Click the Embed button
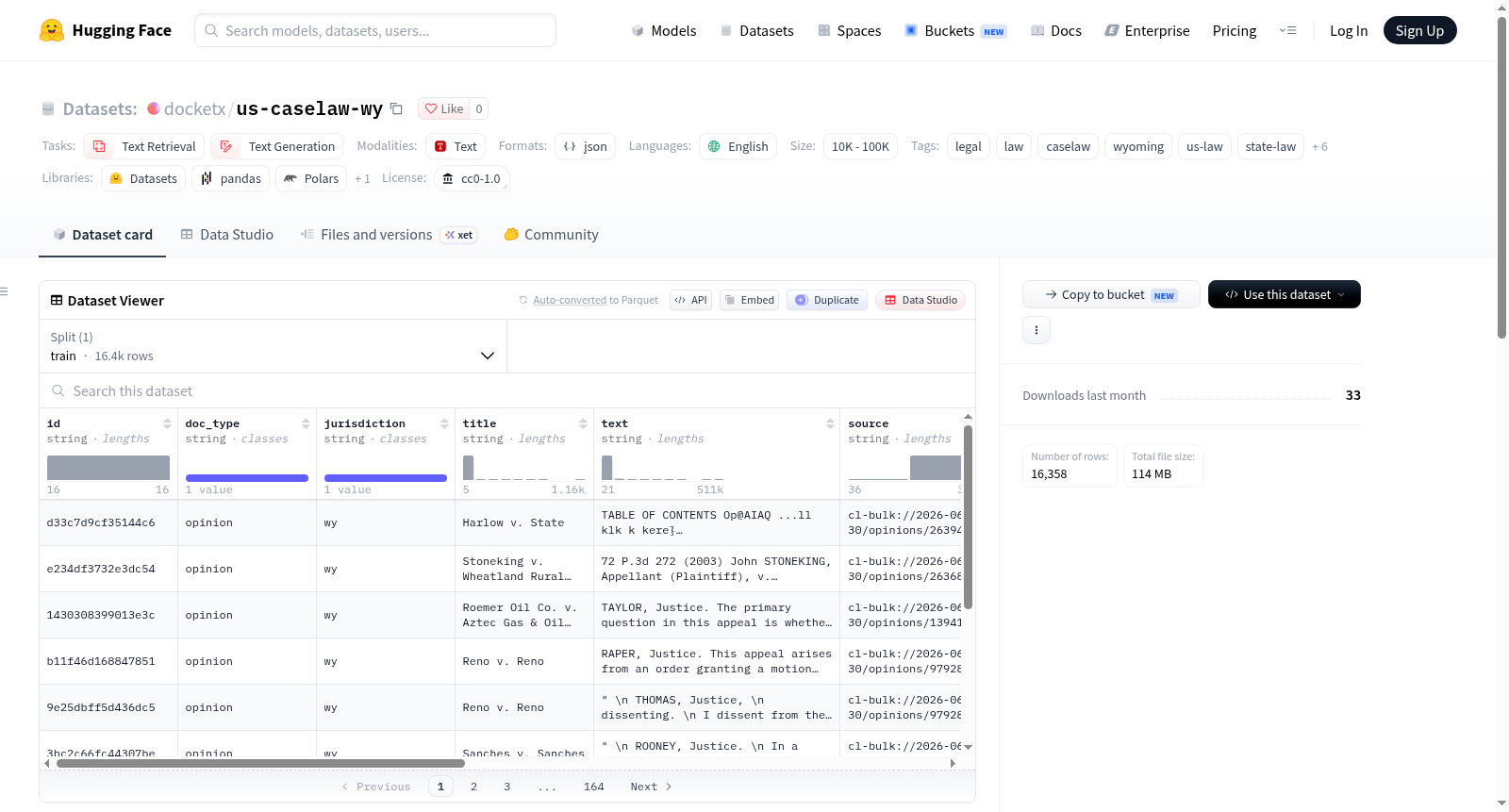 pos(749,300)
